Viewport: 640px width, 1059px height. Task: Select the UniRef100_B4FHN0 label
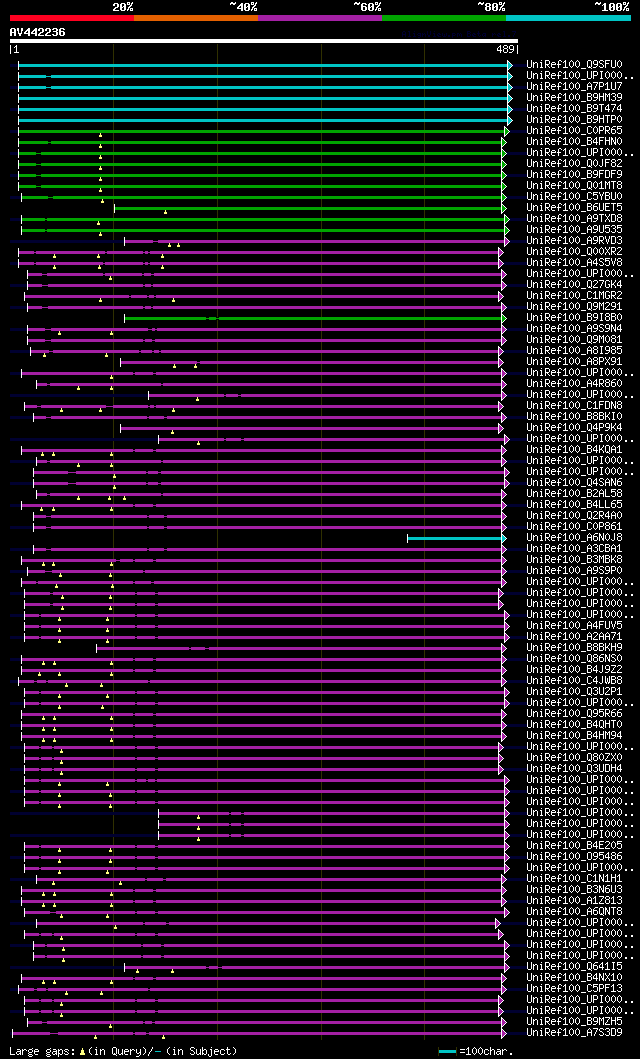tap(575, 141)
